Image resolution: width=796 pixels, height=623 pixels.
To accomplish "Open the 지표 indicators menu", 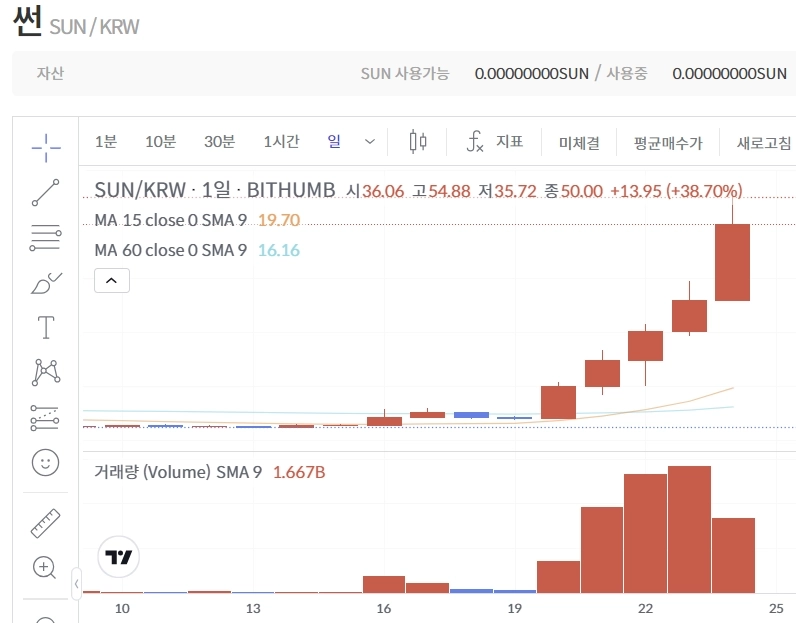I will 509,142.
